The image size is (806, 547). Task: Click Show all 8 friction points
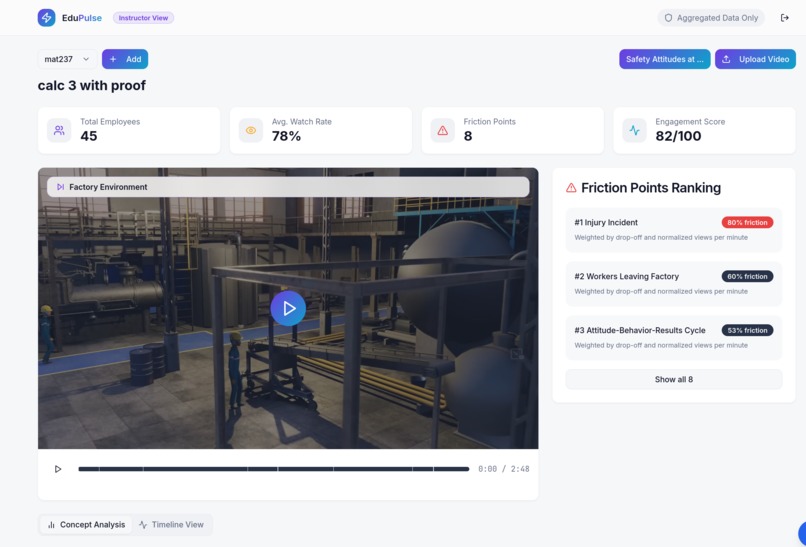tap(673, 379)
